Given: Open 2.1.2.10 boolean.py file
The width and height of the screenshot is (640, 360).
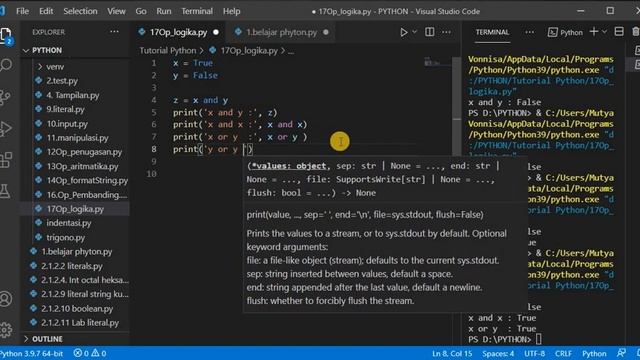Looking at the screenshot, I should [x=76, y=309].
